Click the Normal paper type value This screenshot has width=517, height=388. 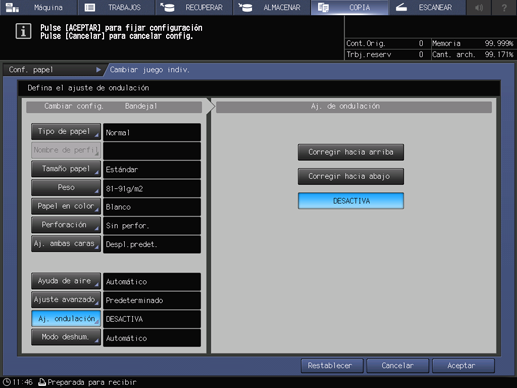coord(152,132)
